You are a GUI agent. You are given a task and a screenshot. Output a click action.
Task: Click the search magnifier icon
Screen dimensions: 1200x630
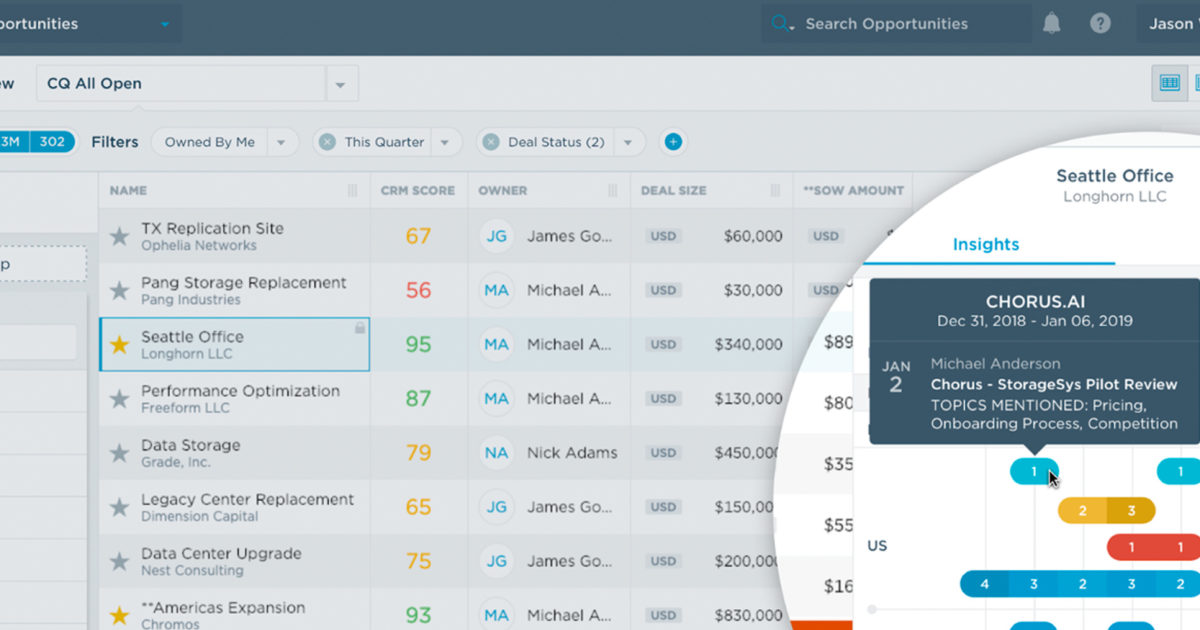[x=780, y=24]
